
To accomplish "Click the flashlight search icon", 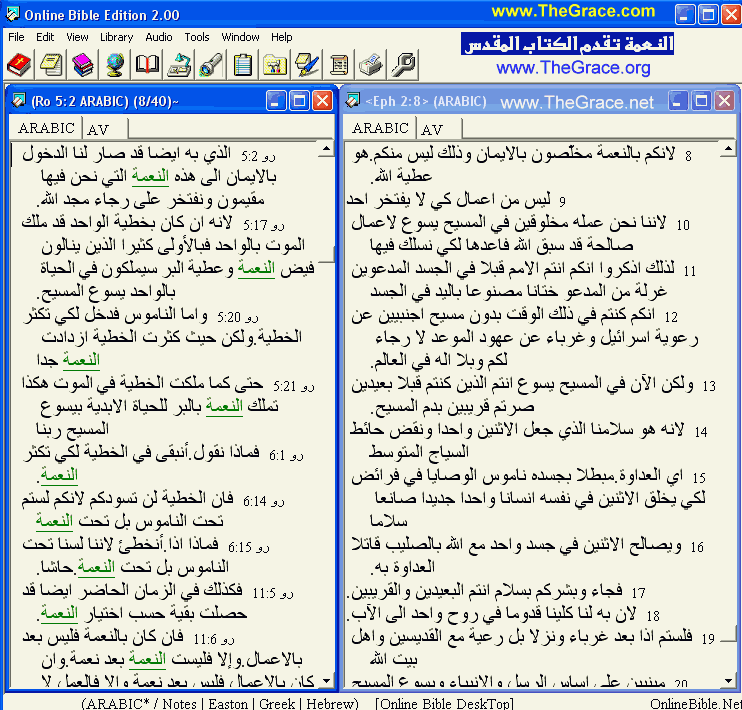I will point(211,65).
